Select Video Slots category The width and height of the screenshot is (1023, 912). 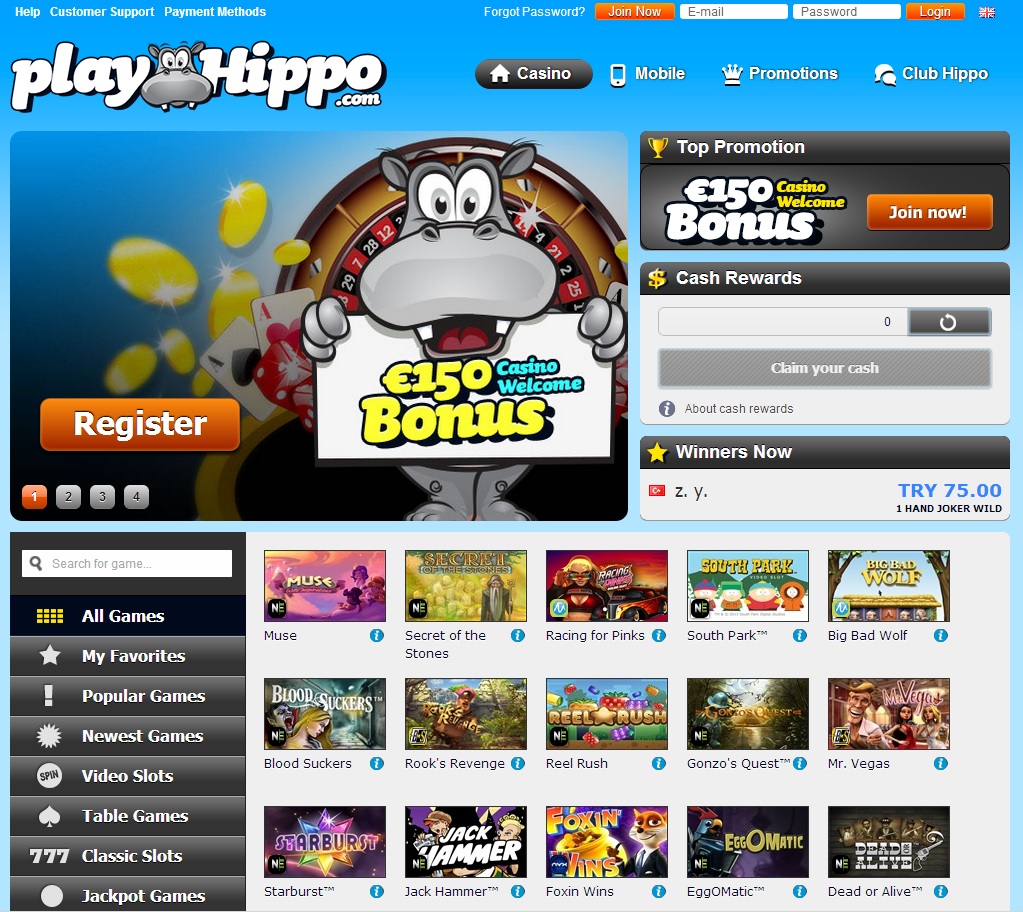click(128, 776)
